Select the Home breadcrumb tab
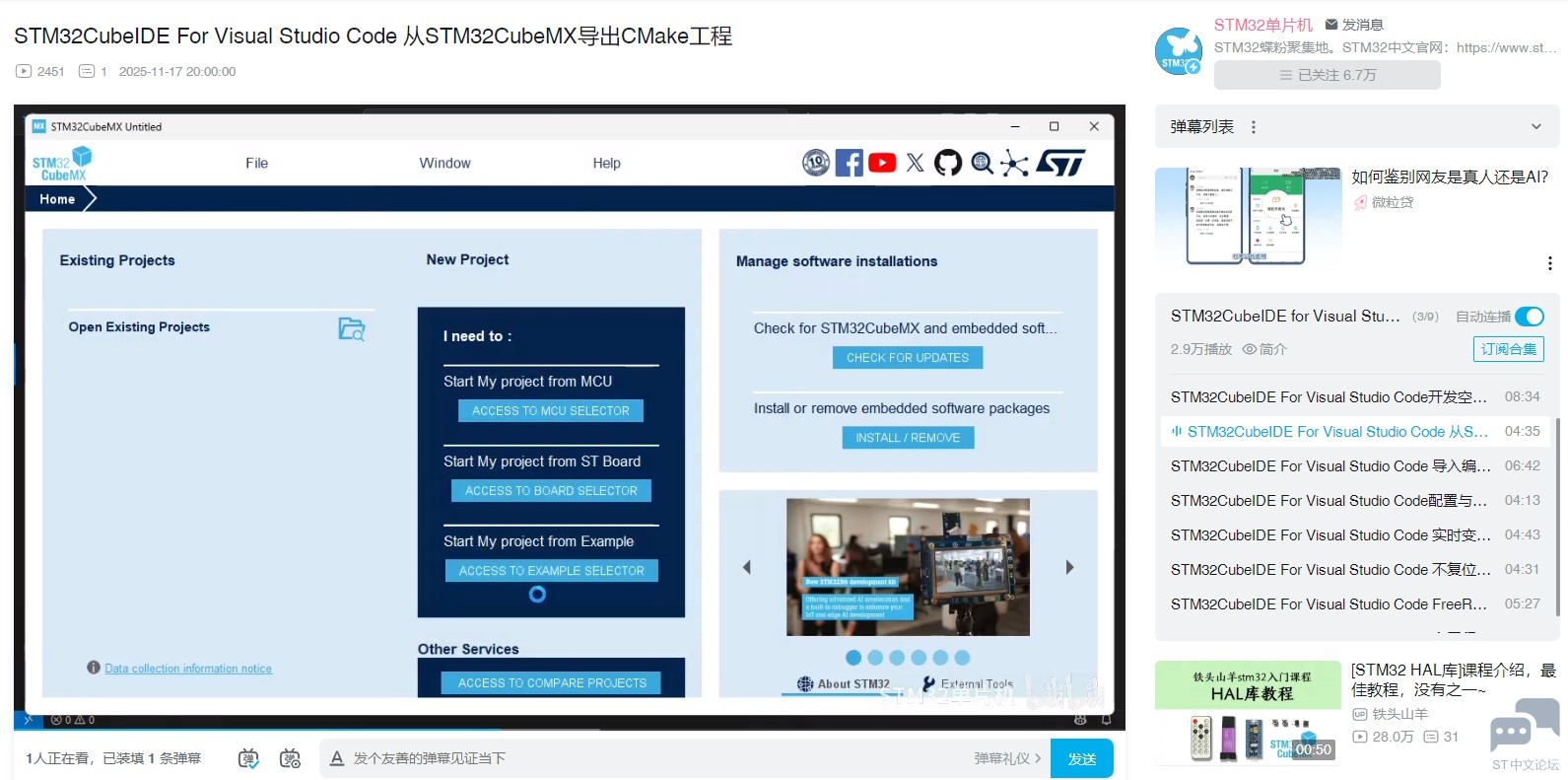This screenshot has height=780, width=1568. [57, 199]
